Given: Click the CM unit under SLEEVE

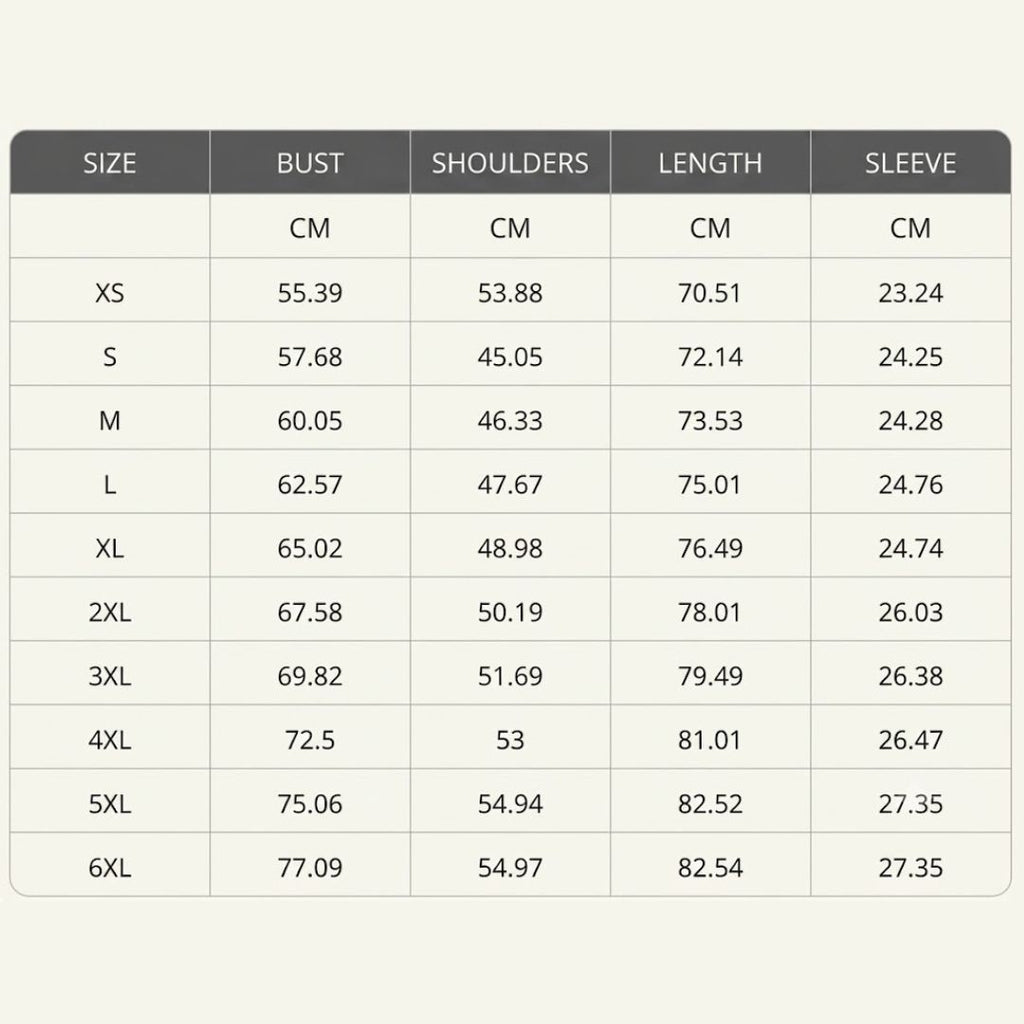Looking at the screenshot, I should [x=910, y=228].
